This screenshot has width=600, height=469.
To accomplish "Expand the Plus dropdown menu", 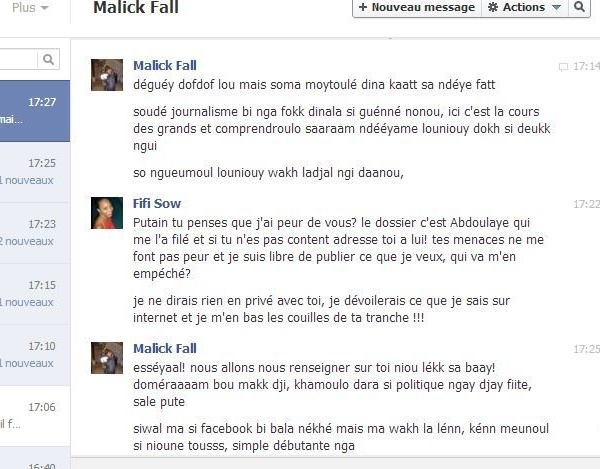I will pos(30,8).
